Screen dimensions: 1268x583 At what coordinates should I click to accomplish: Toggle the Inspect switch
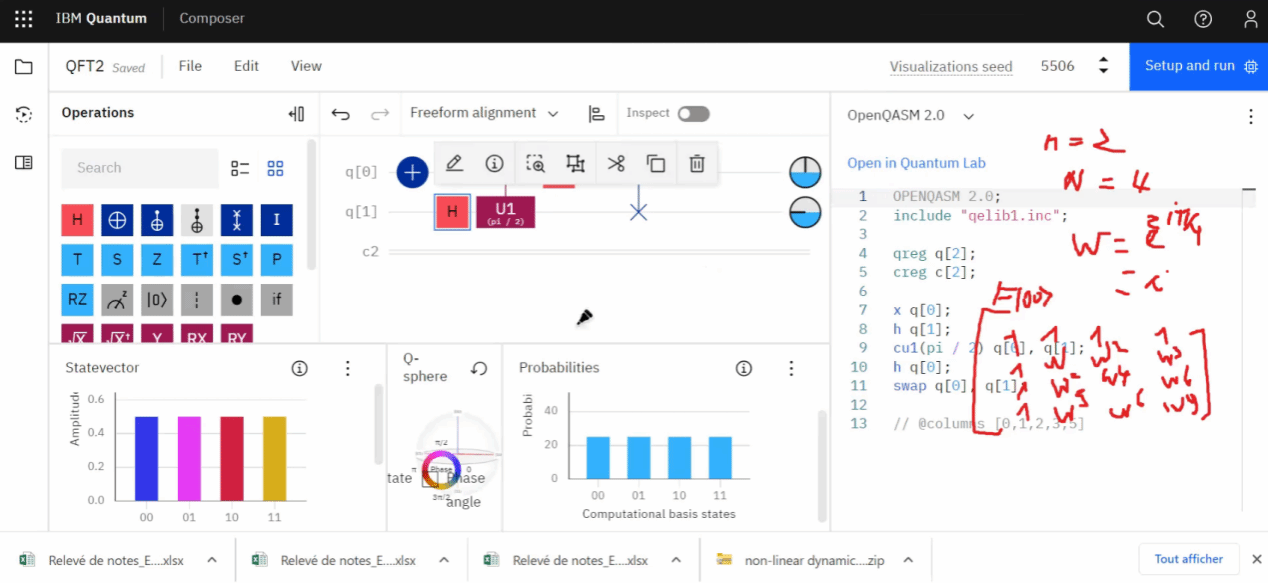click(x=693, y=114)
